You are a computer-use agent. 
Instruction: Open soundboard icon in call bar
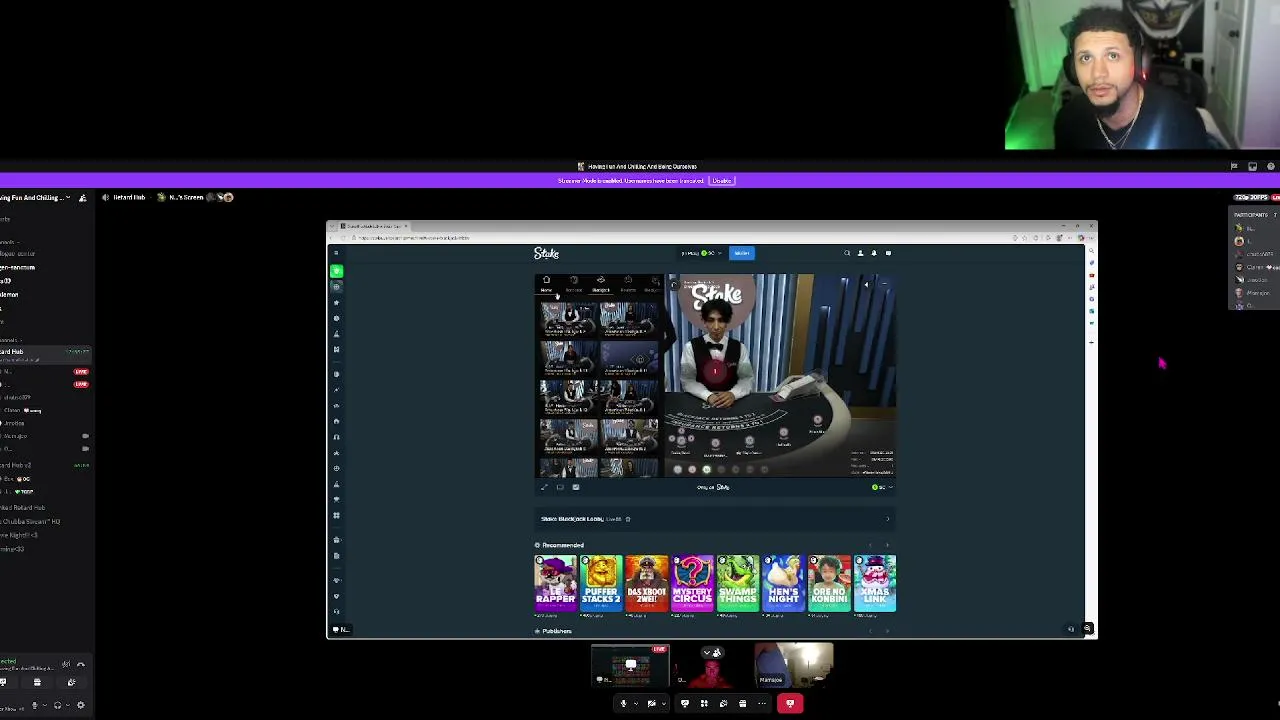click(x=723, y=704)
